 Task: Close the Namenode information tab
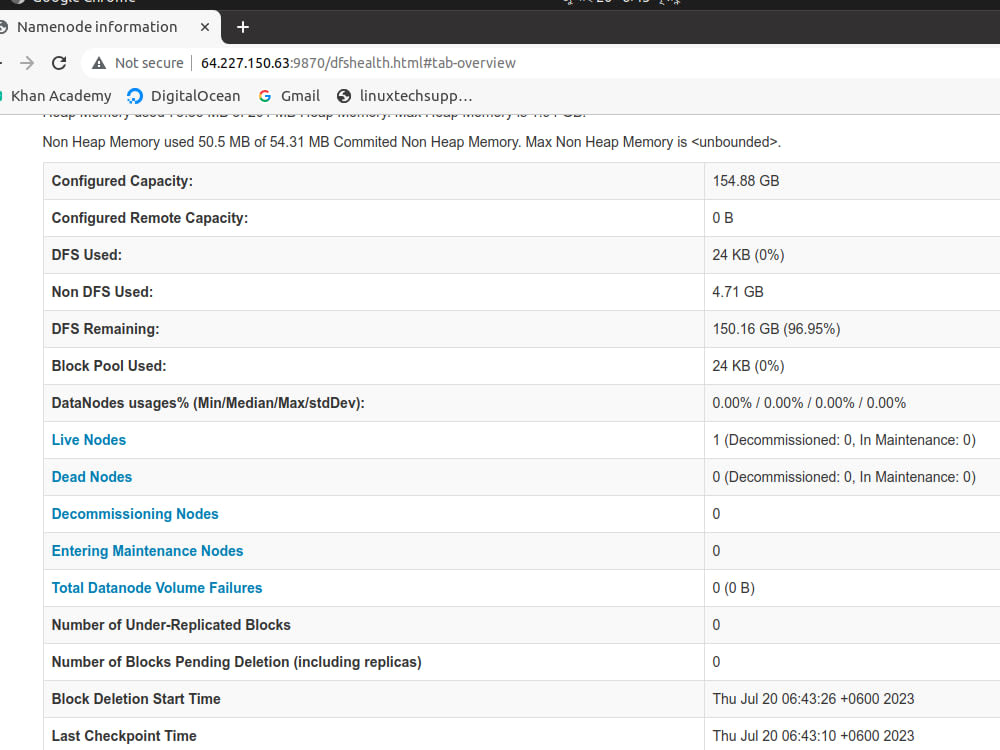click(x=205, y=27)
